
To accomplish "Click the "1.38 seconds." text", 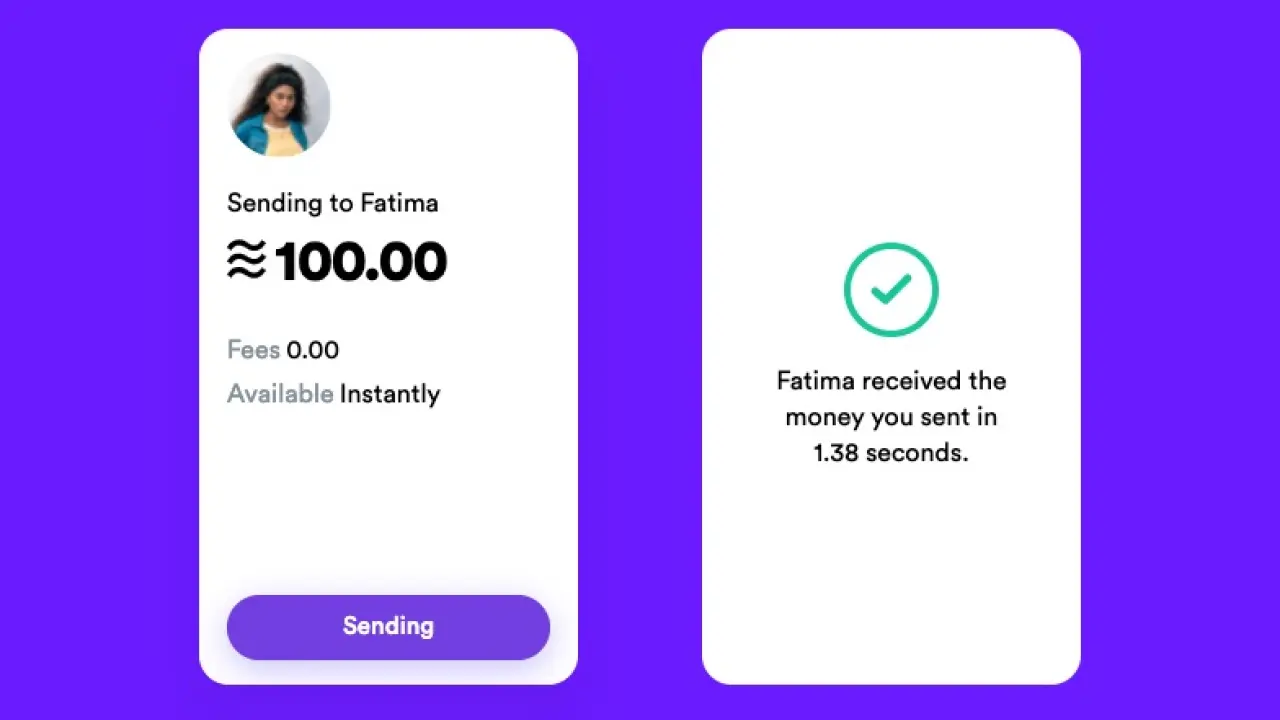I will pyautogui.click(x=891, y=452).
